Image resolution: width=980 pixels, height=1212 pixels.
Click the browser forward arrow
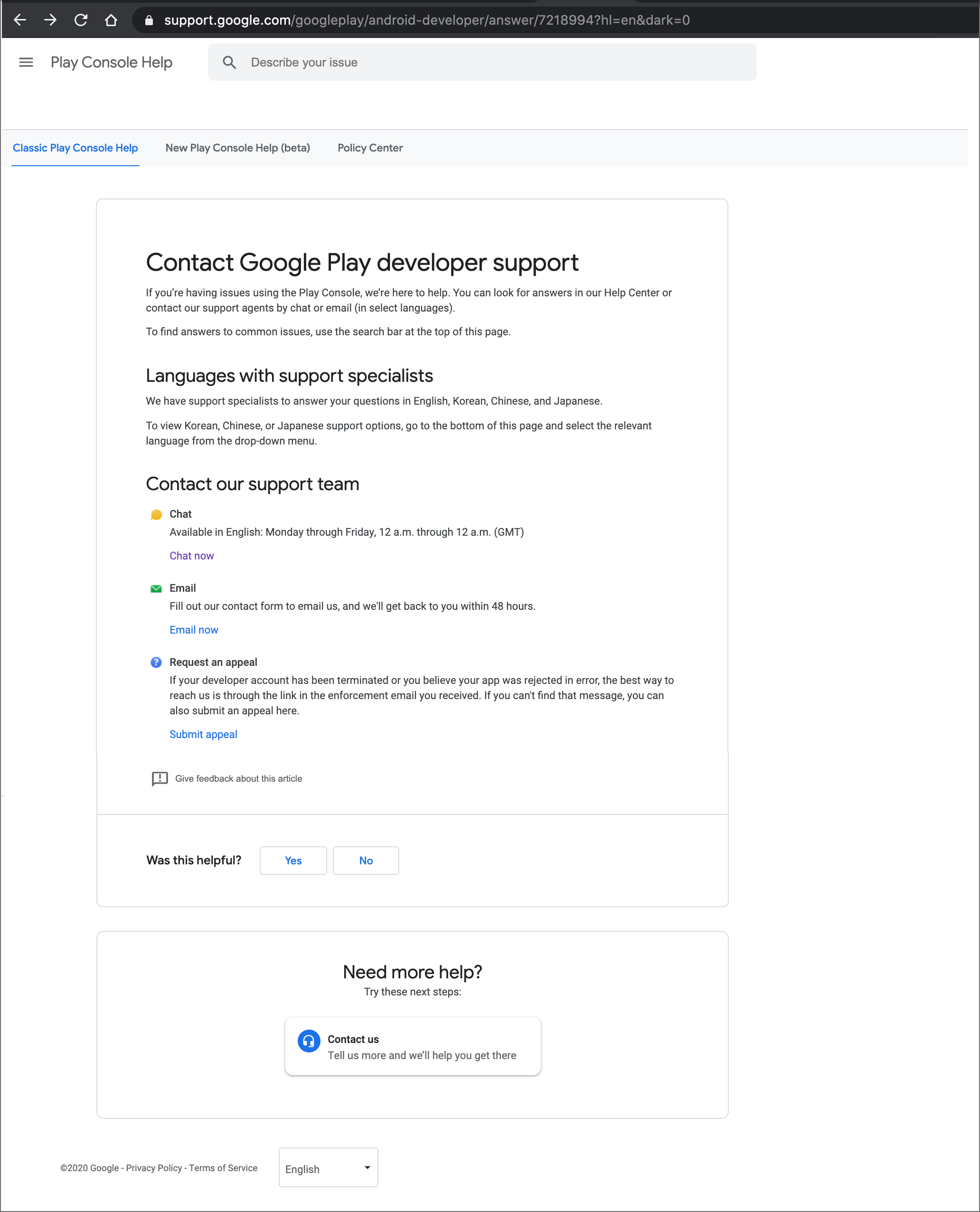50,20
